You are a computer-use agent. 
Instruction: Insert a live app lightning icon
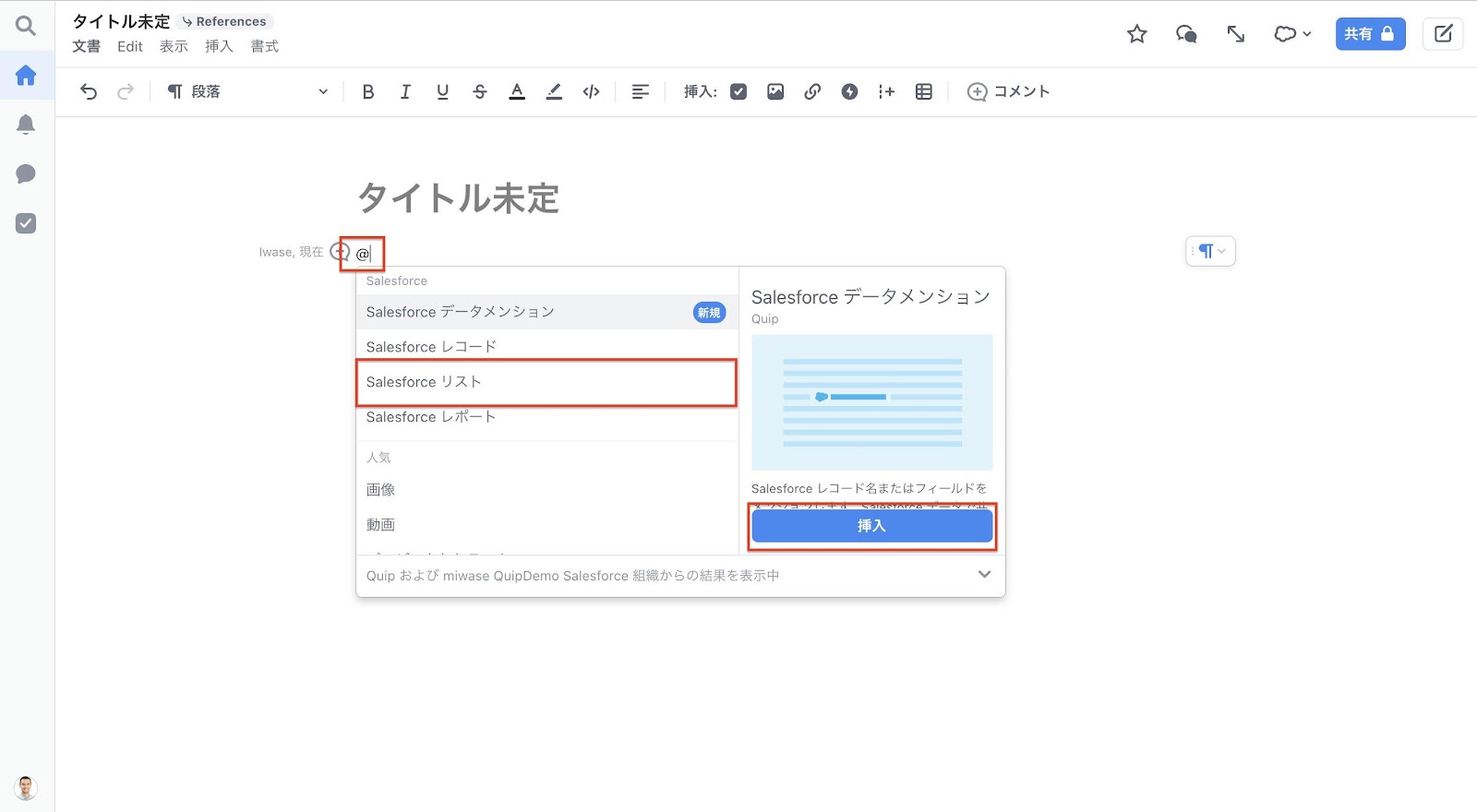850,91
